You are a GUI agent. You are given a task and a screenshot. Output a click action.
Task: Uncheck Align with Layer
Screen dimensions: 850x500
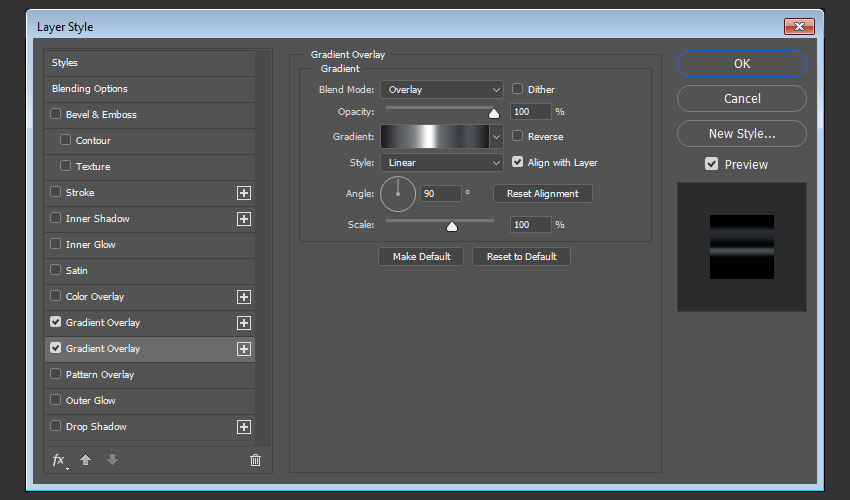point(518,161)
